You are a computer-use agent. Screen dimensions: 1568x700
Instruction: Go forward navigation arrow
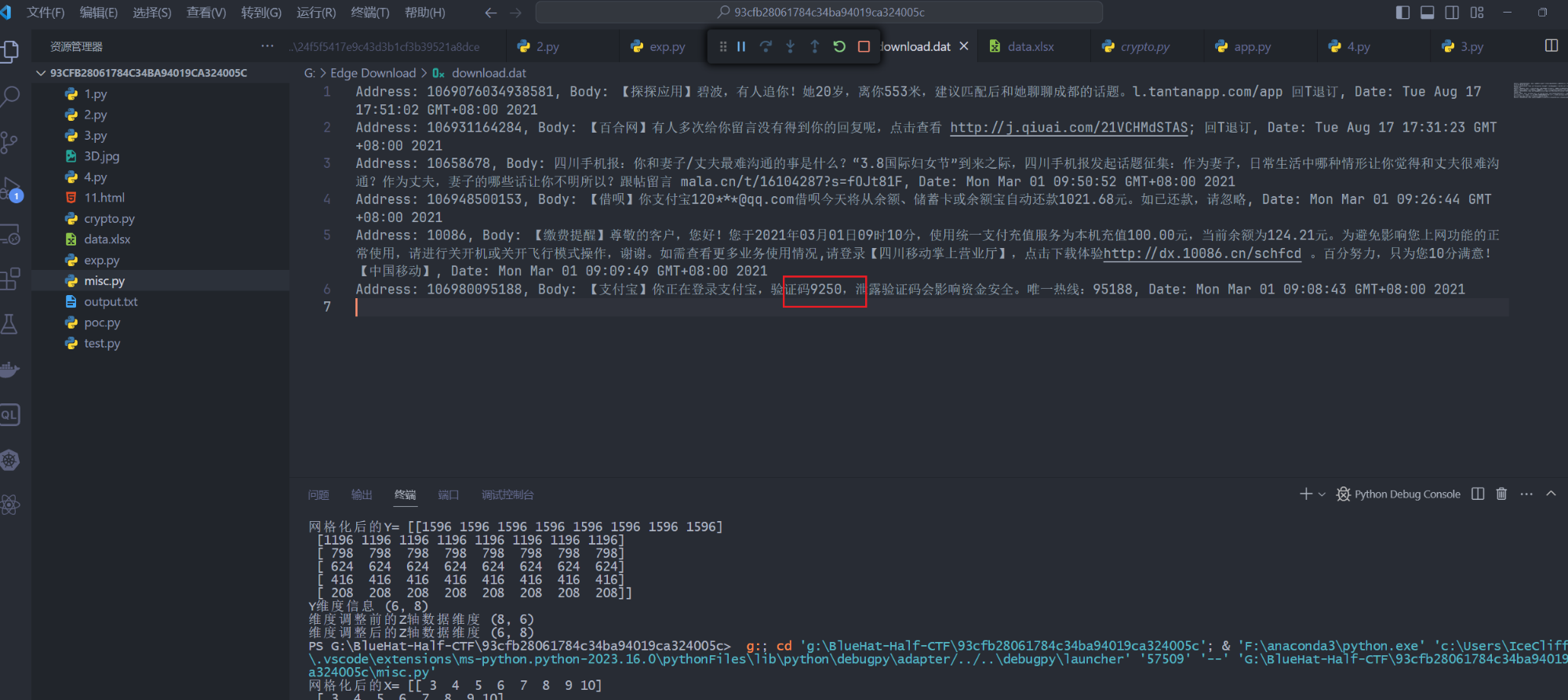(515, 13)
